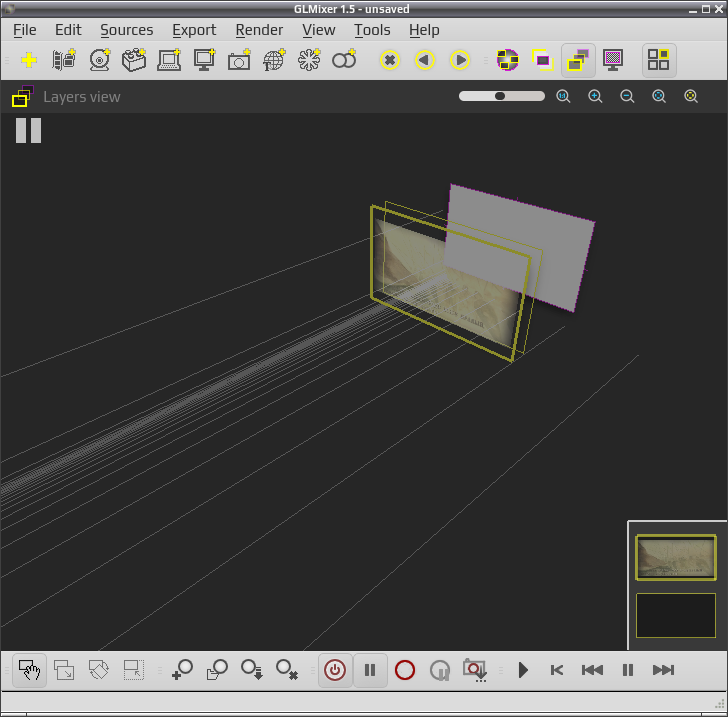Start recording with the red circle
728x717 pixels.
pos(405,670)
